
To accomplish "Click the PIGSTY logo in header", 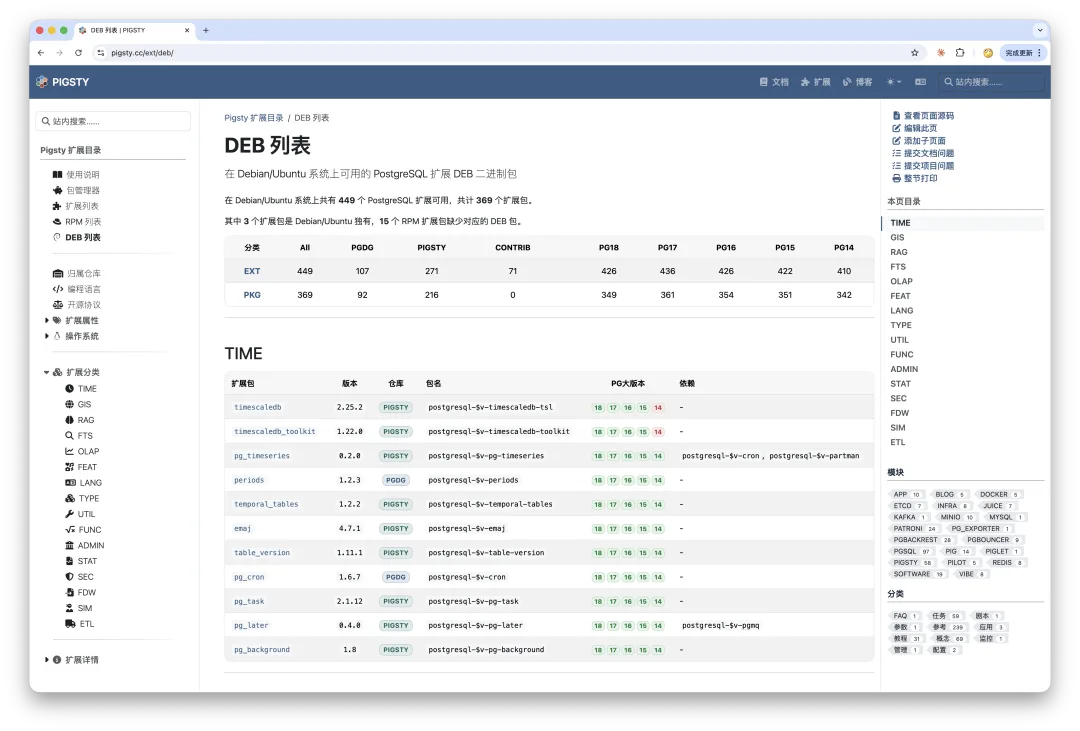I will coord(63,82).
